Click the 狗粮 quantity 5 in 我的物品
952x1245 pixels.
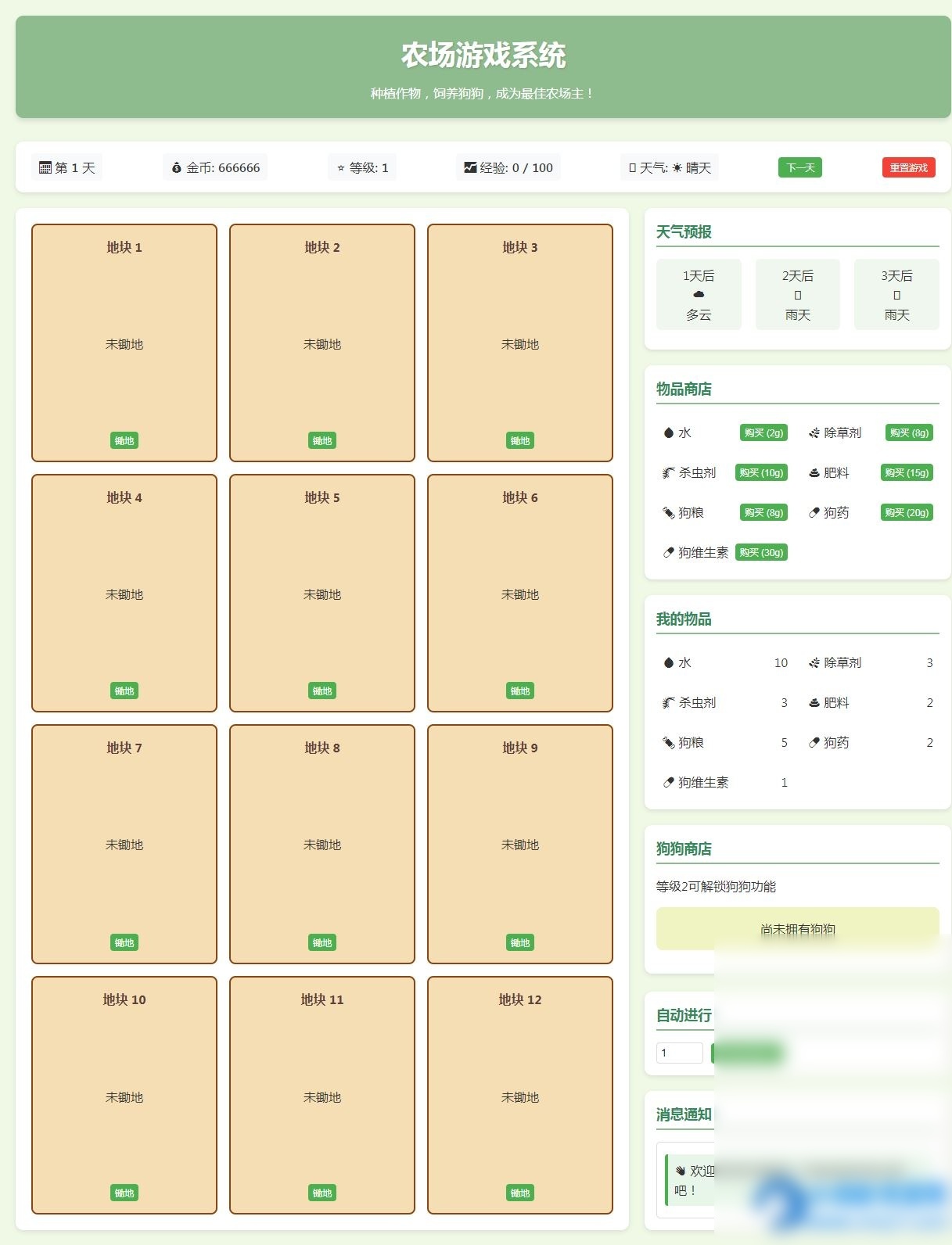[x=784, y=742]
